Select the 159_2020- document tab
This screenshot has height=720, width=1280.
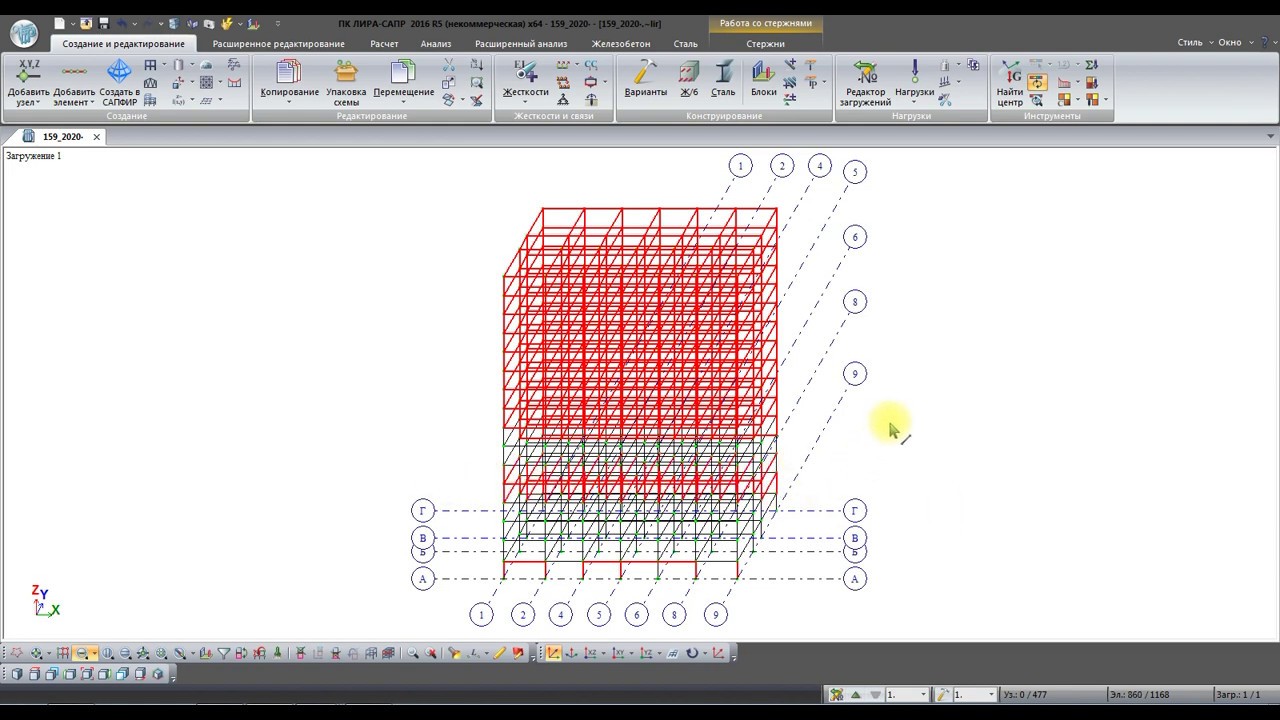[63, 137]
